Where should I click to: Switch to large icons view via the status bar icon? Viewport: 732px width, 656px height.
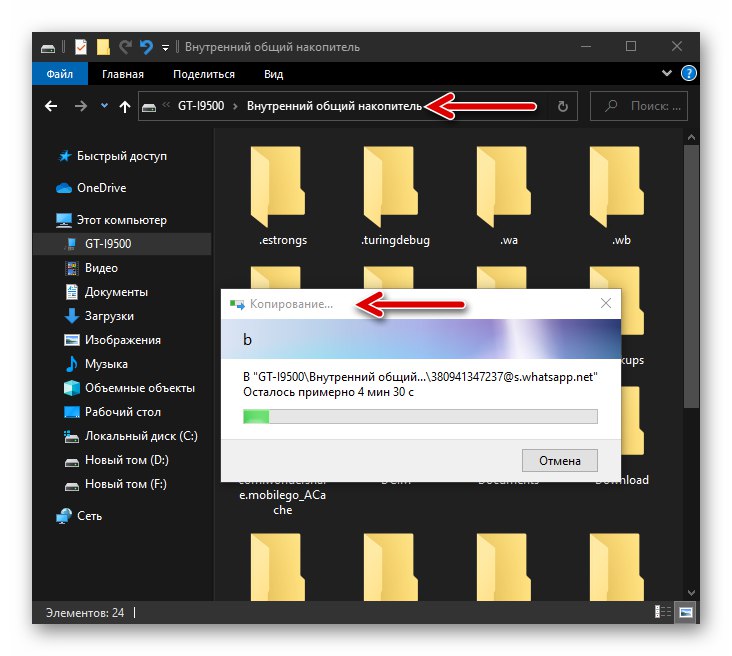click(x=686, y=612)
